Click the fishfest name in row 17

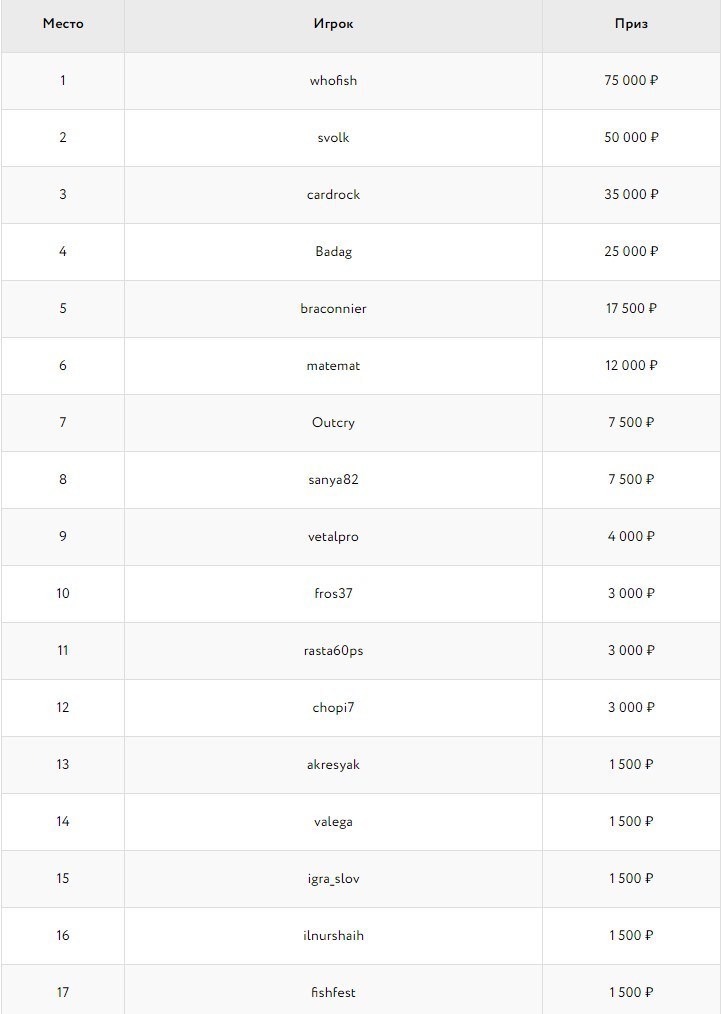[x=333, y=993]
